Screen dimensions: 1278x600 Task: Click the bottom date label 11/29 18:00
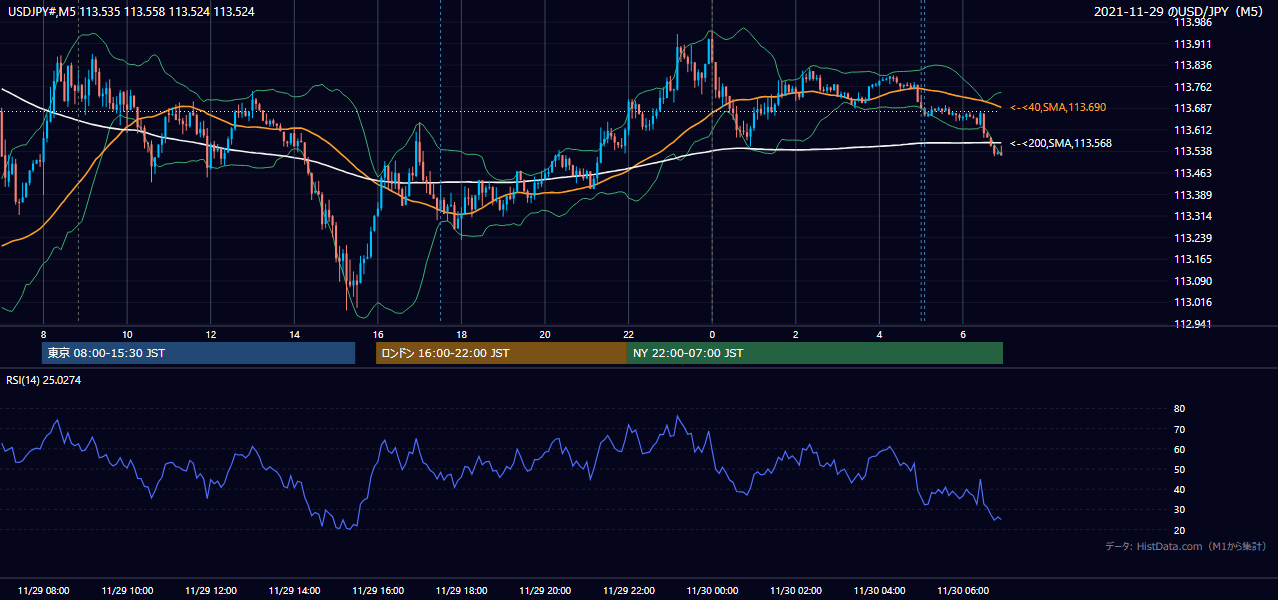pyautogui.click(x=461, y=591)
